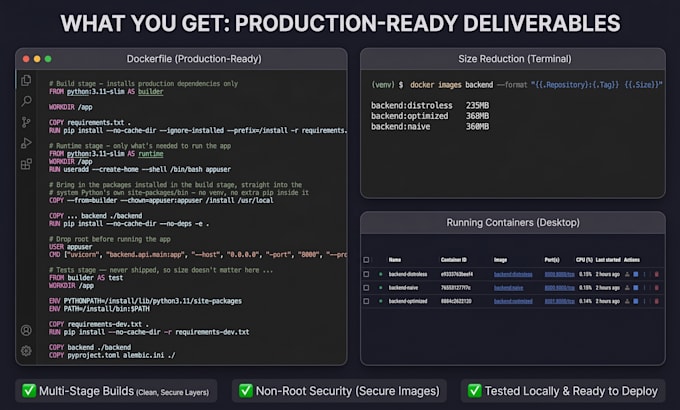Sort containers by the CPU (%) column header
Screen dimensions: 680x410
584,260
